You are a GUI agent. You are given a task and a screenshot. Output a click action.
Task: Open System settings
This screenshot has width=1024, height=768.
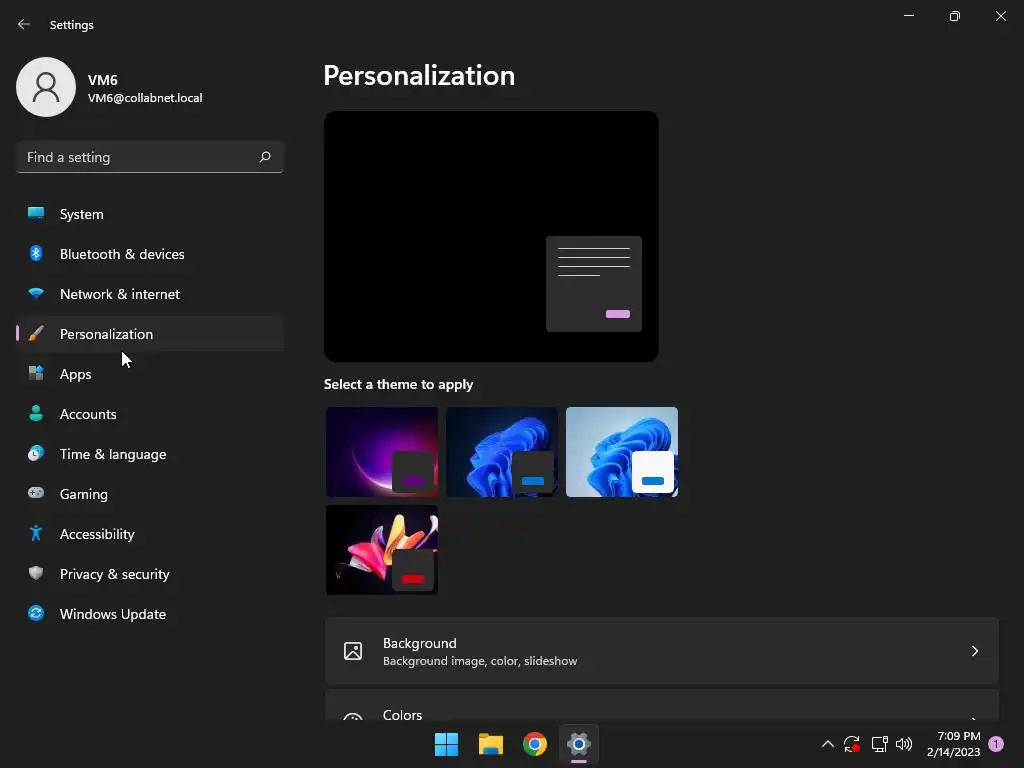[x=150, y=214]
